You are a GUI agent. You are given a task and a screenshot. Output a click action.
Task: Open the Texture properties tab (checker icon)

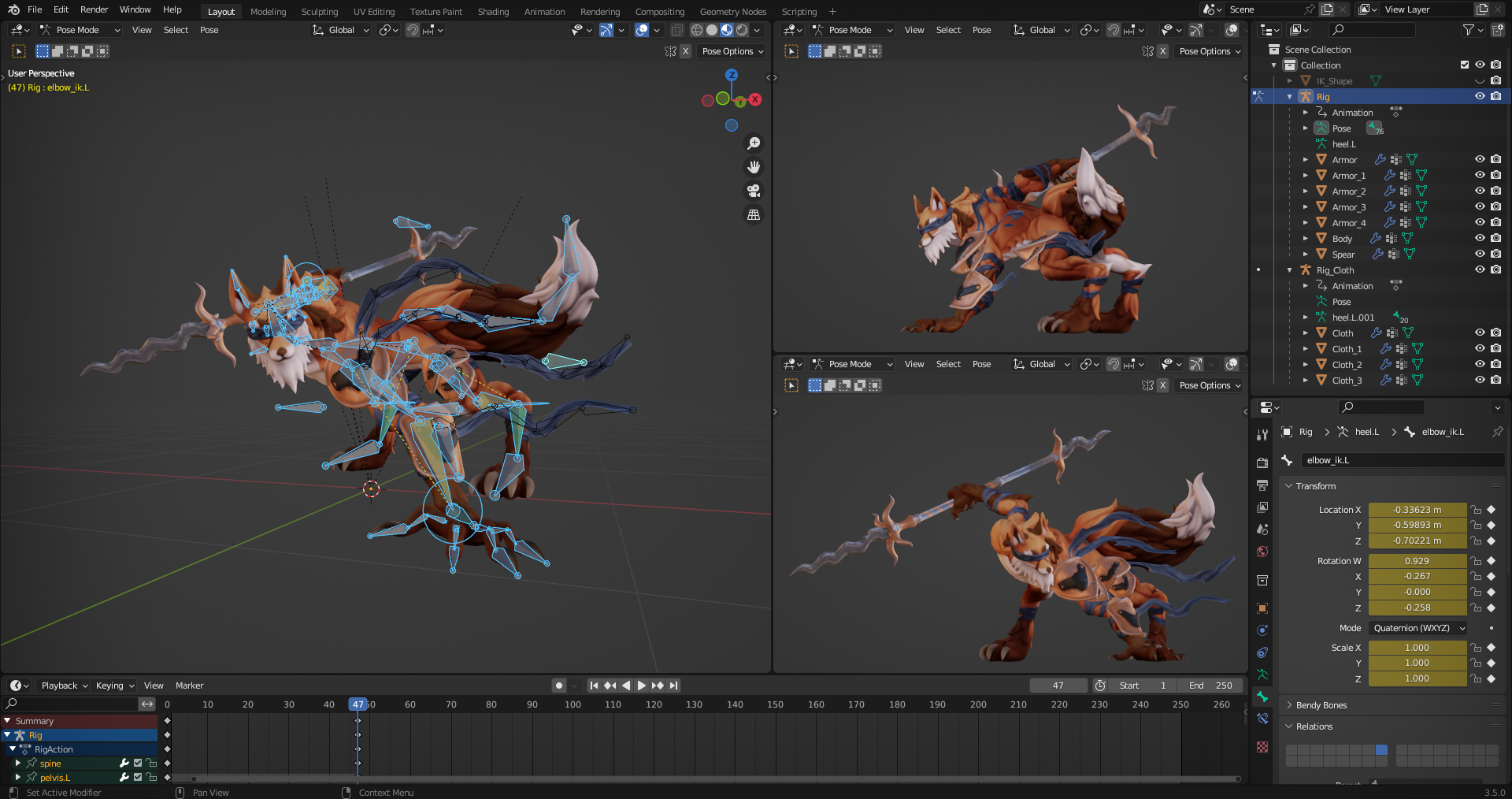[x=1262, y=746]
